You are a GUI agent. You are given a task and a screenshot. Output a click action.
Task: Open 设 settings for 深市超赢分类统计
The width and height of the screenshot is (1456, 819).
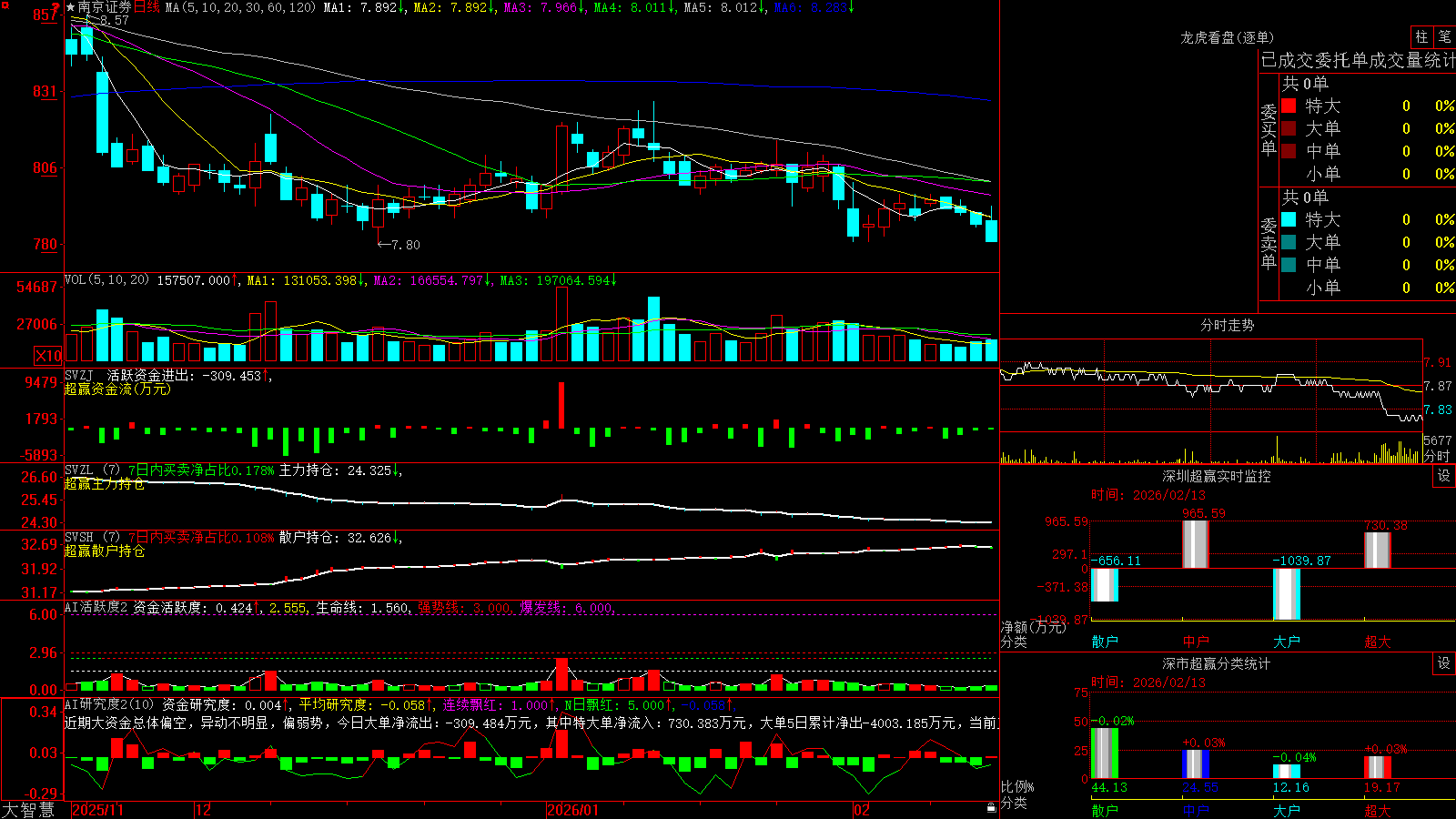pyautogui.click(x=1444, y=663)
